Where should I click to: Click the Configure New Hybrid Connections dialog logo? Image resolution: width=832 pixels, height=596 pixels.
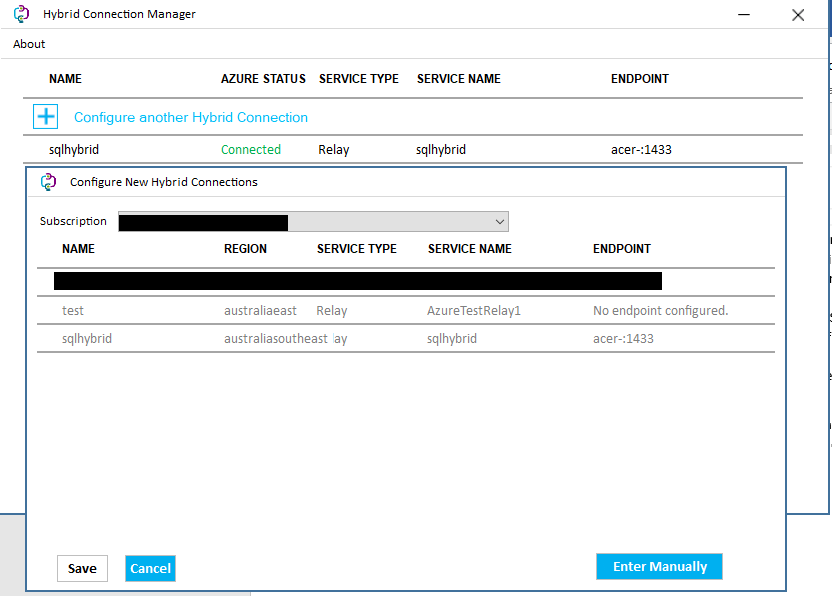tap(48, 182)
